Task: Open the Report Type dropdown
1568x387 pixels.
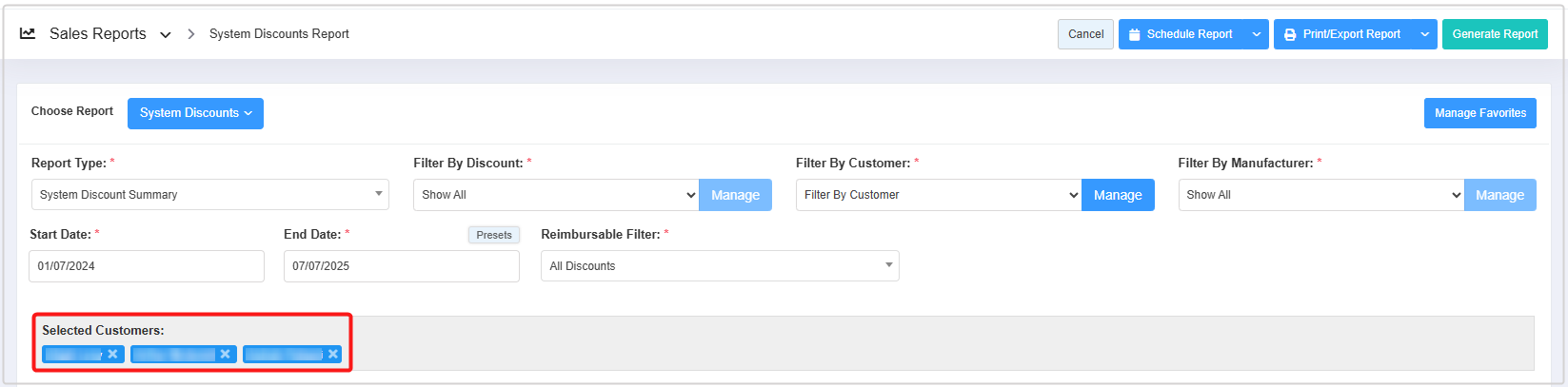Action: tap(209, 195)
